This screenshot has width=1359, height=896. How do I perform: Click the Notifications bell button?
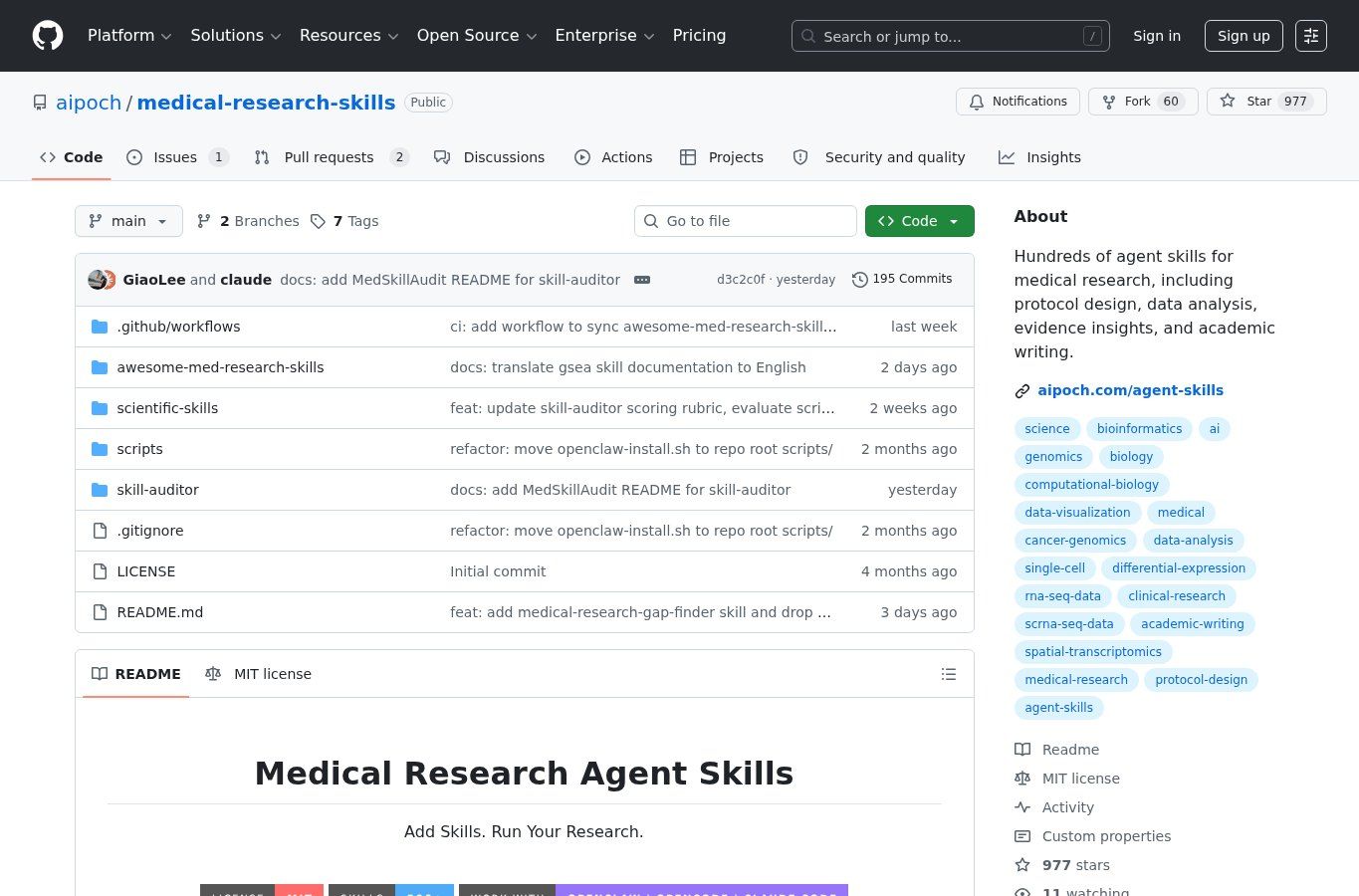(1018, 102)
